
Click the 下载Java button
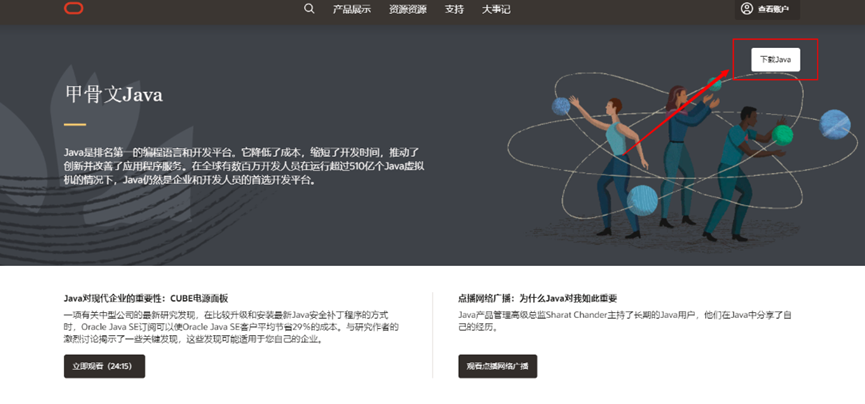click(776, 60)
